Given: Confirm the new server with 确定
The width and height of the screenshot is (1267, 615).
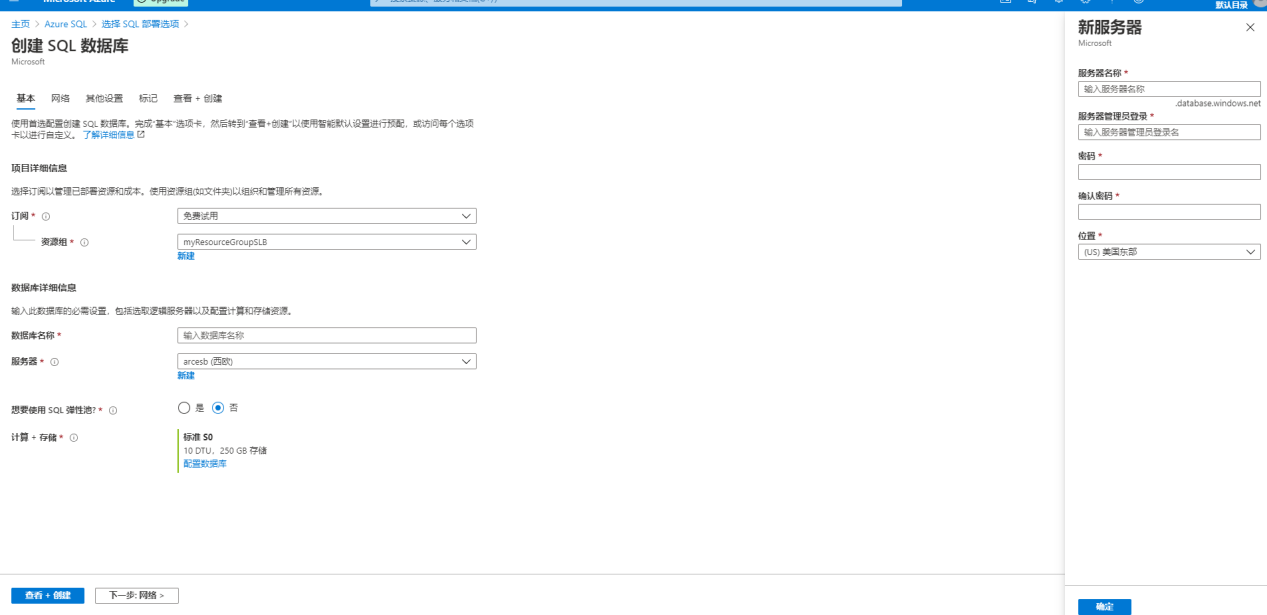Looking at the screenshot, I should click(x=1104, y=607).
